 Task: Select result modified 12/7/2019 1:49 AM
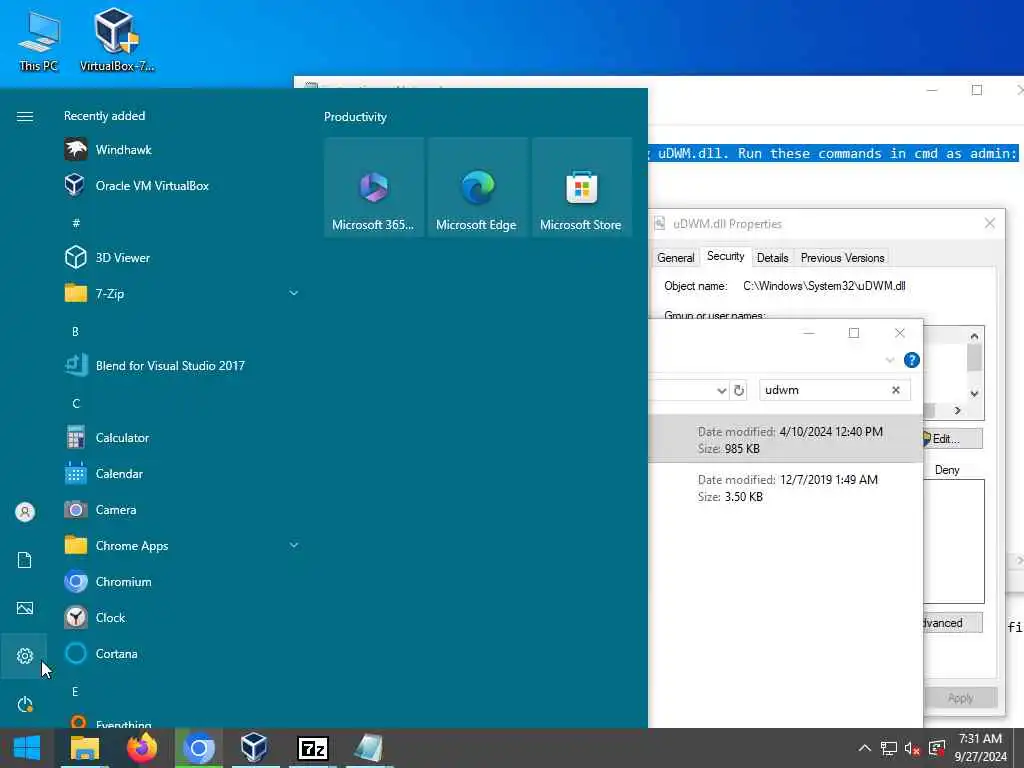[x=785, y=488]
